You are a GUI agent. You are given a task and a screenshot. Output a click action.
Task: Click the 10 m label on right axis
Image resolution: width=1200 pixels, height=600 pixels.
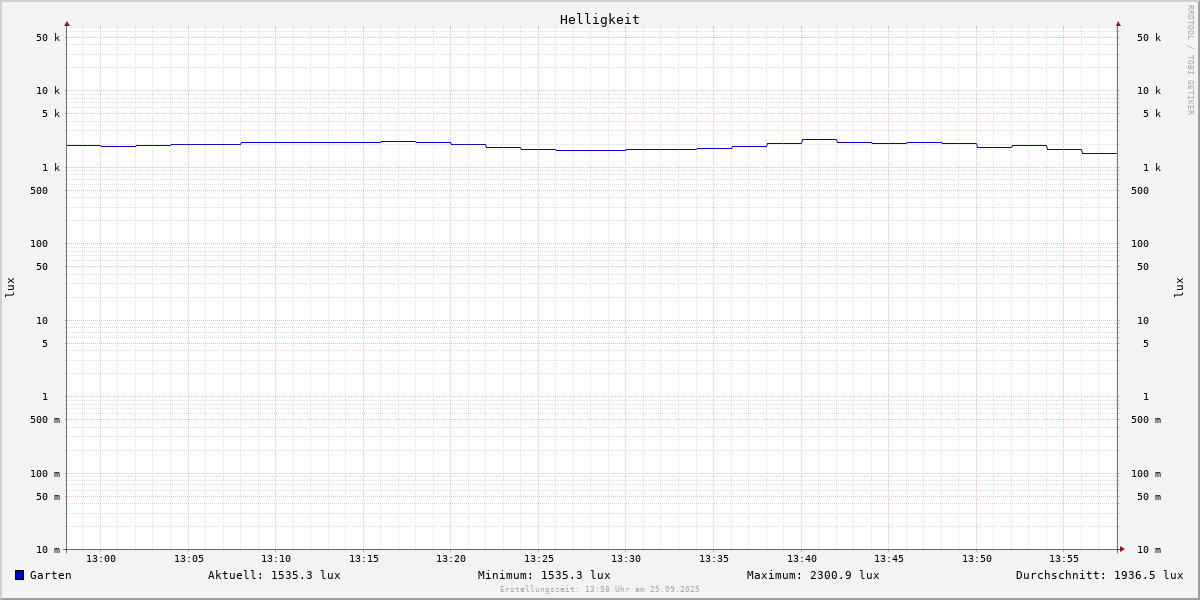[x=1149, y=550]
